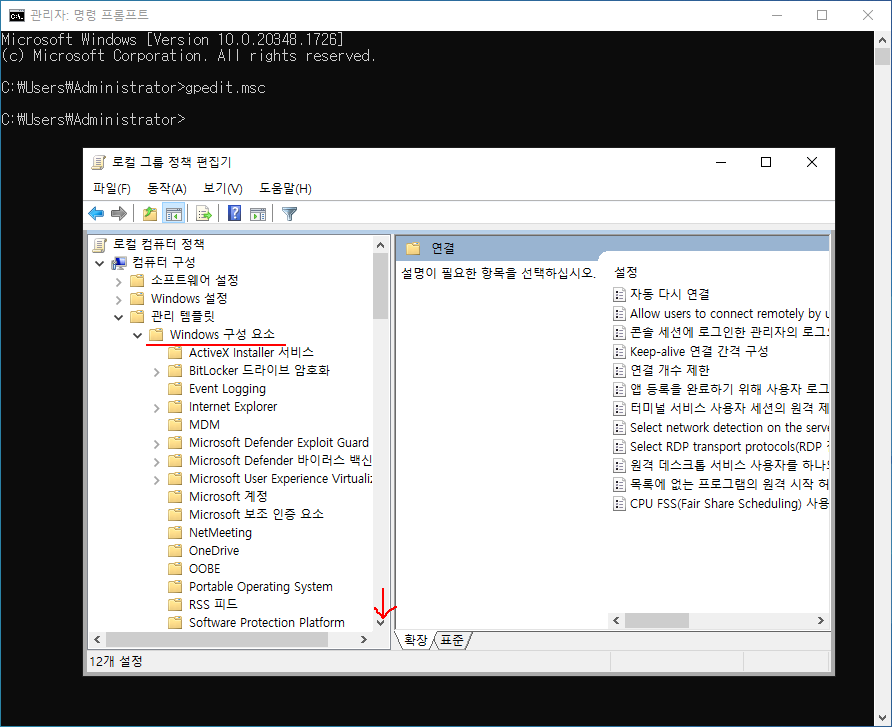Click the 설정 column header

point(626,272)
